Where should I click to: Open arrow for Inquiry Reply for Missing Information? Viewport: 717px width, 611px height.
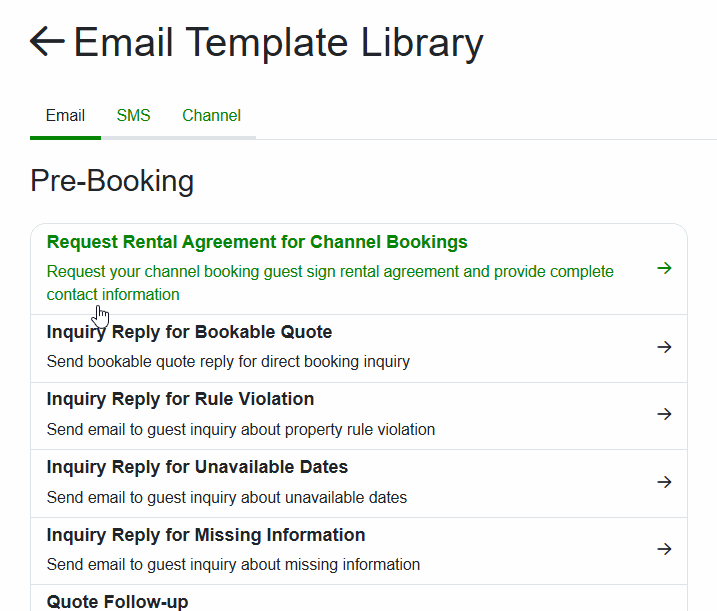[664, 549]
